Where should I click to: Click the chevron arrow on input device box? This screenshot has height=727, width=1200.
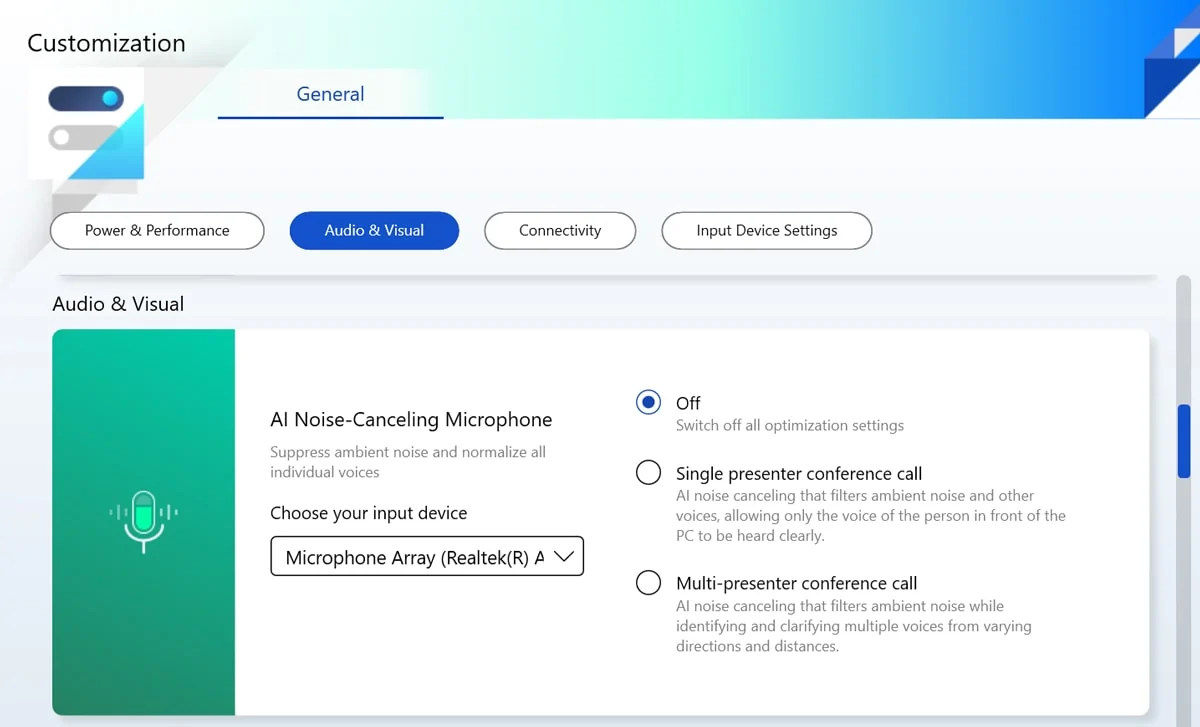(x=564, y=557)
